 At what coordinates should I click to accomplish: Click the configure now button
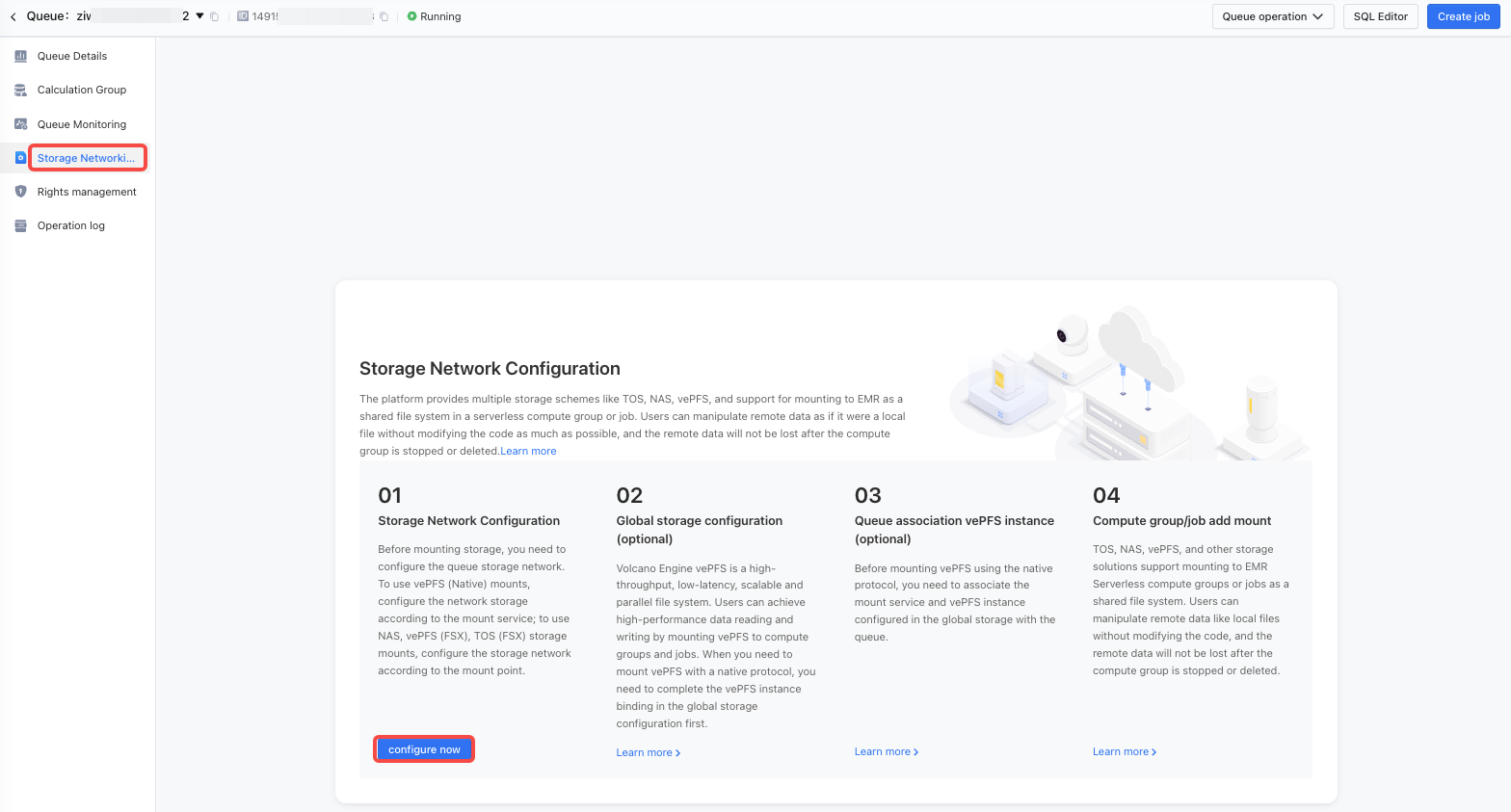click(x=424, y=749)
